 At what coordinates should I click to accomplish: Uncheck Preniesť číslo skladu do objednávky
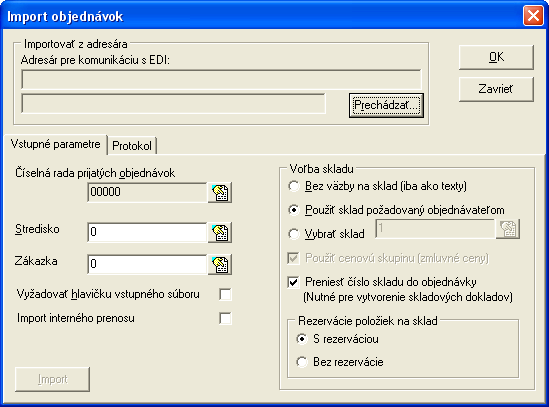pyautogui.click(x=293, y=282)
